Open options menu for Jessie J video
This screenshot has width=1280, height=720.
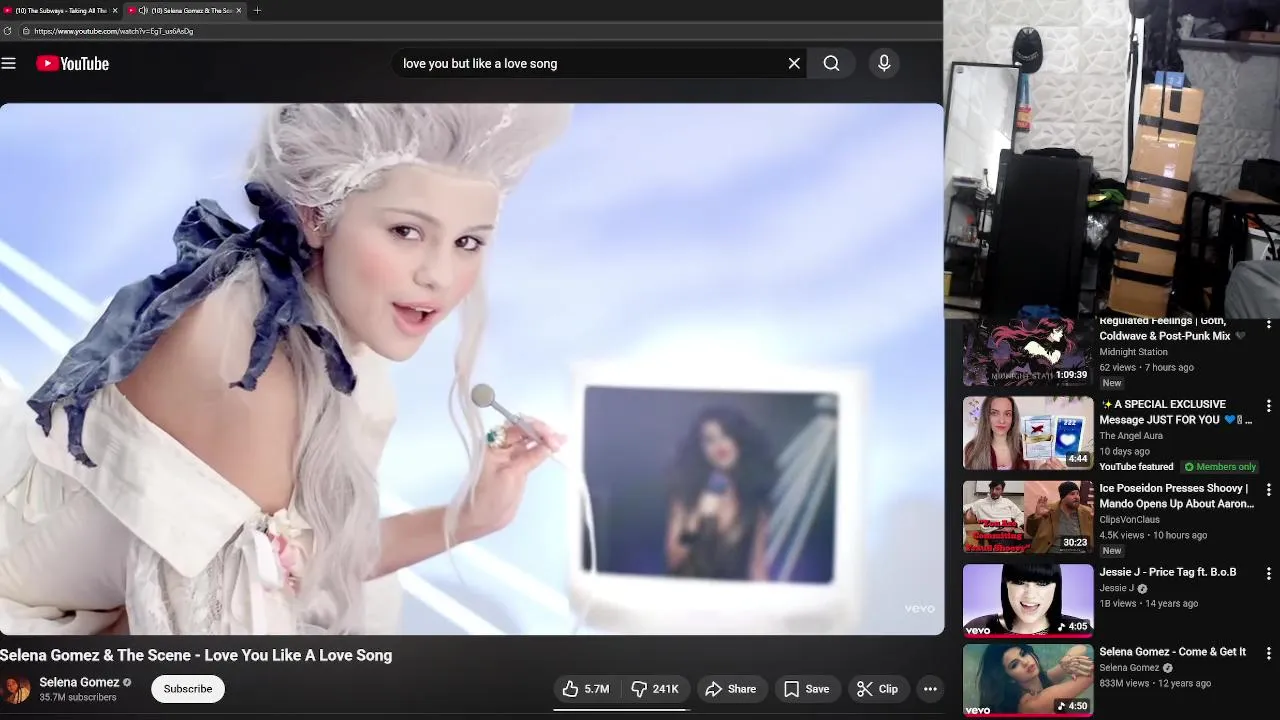point(1268,574)
